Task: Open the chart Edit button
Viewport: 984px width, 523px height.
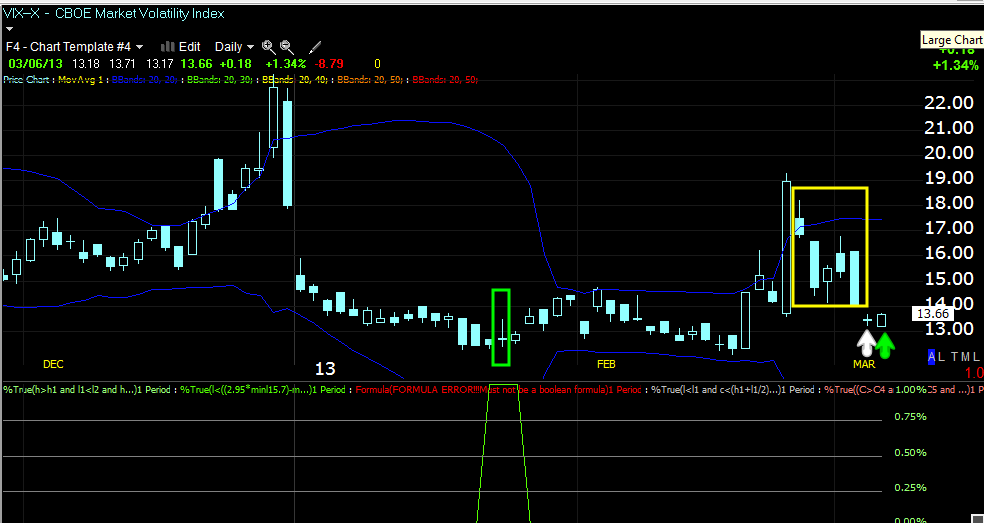Action: pos(181,46)
